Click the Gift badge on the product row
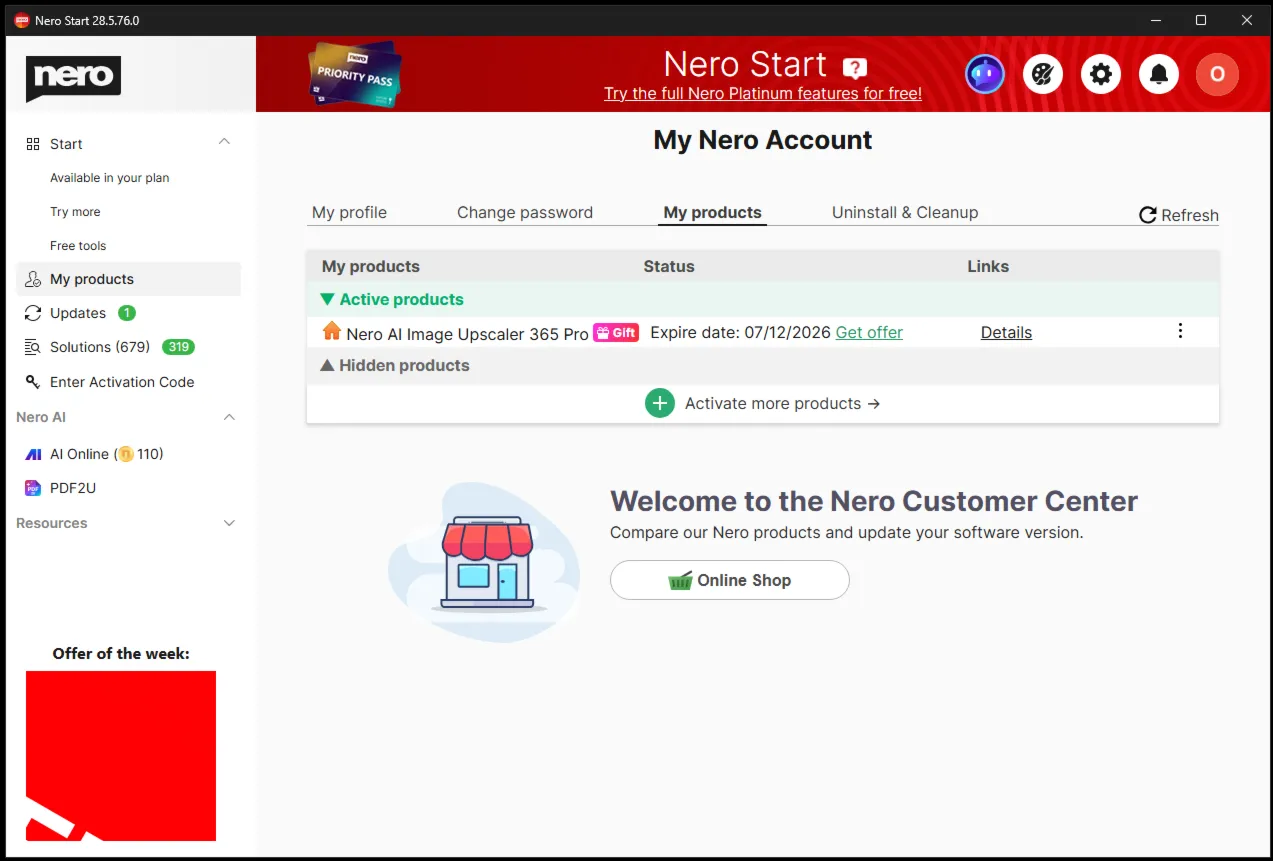The height and width of the screenshot is (861, 1273). 616,333
